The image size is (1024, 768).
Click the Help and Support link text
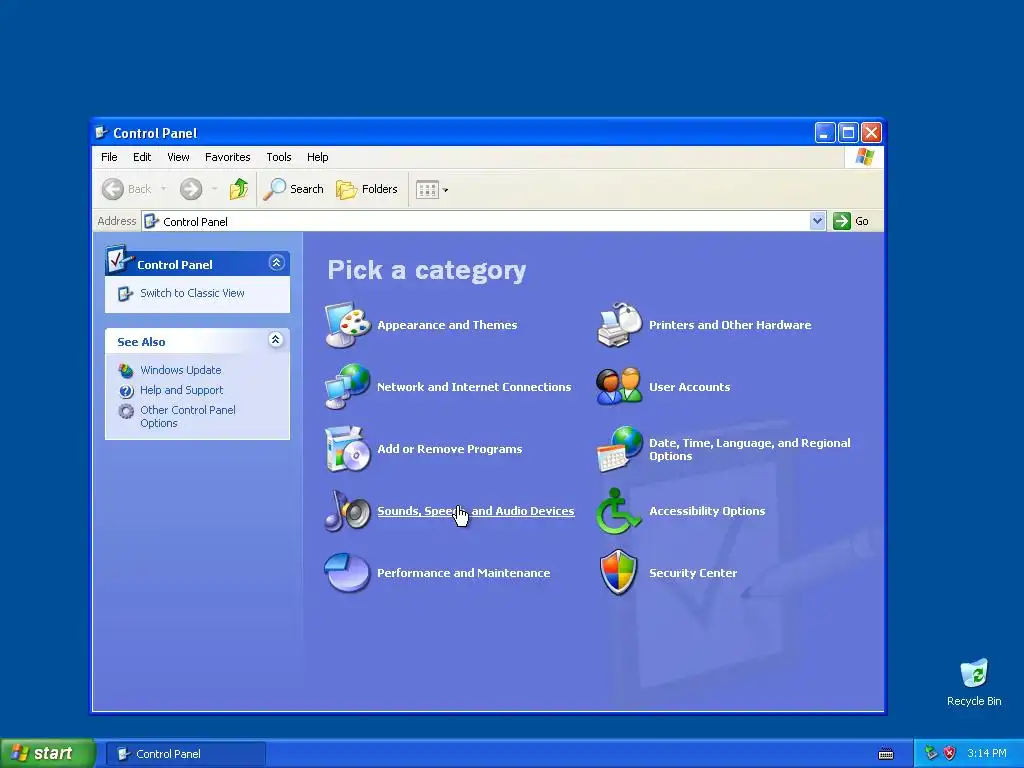(x=182, y=391)
